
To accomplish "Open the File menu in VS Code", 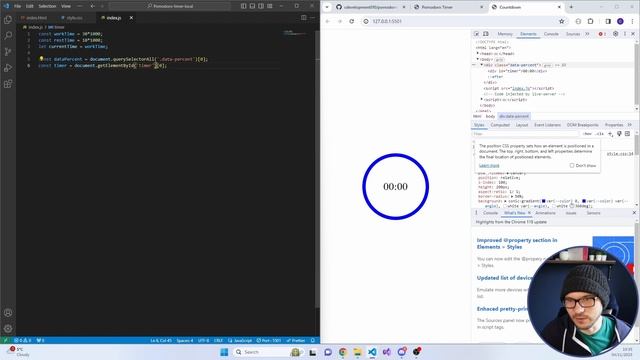I will coord(18,6).
